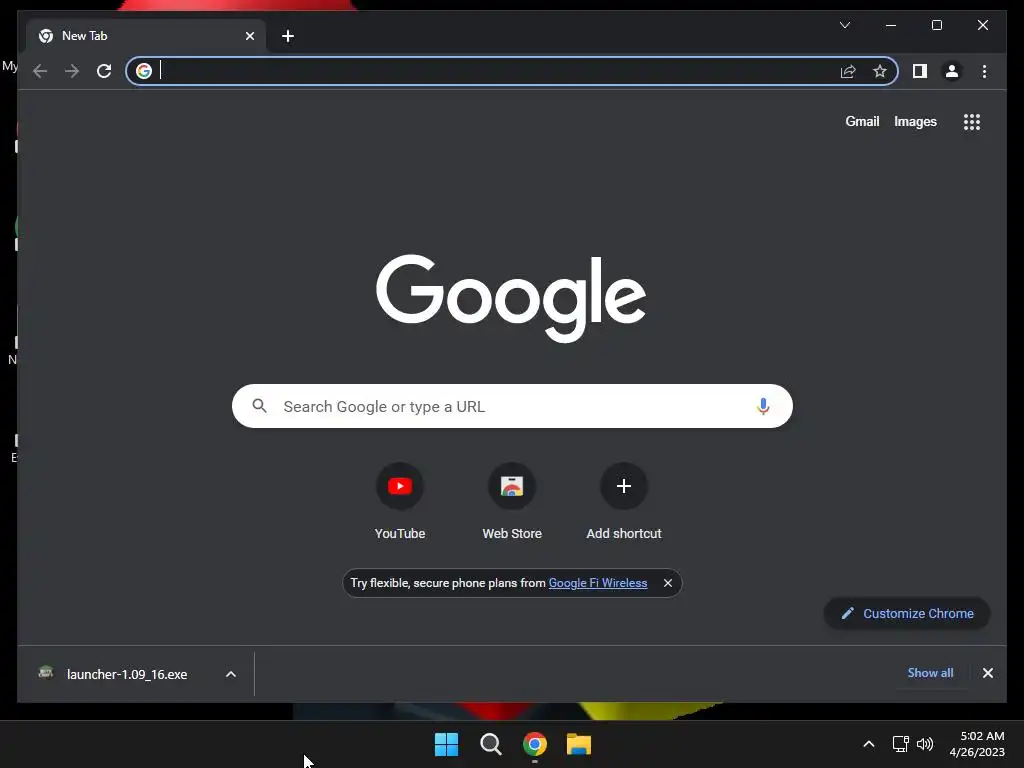Open the downloaded launcher-1.09_16.exe file
The image size is (1024, 768).
(x=127, y=674)
